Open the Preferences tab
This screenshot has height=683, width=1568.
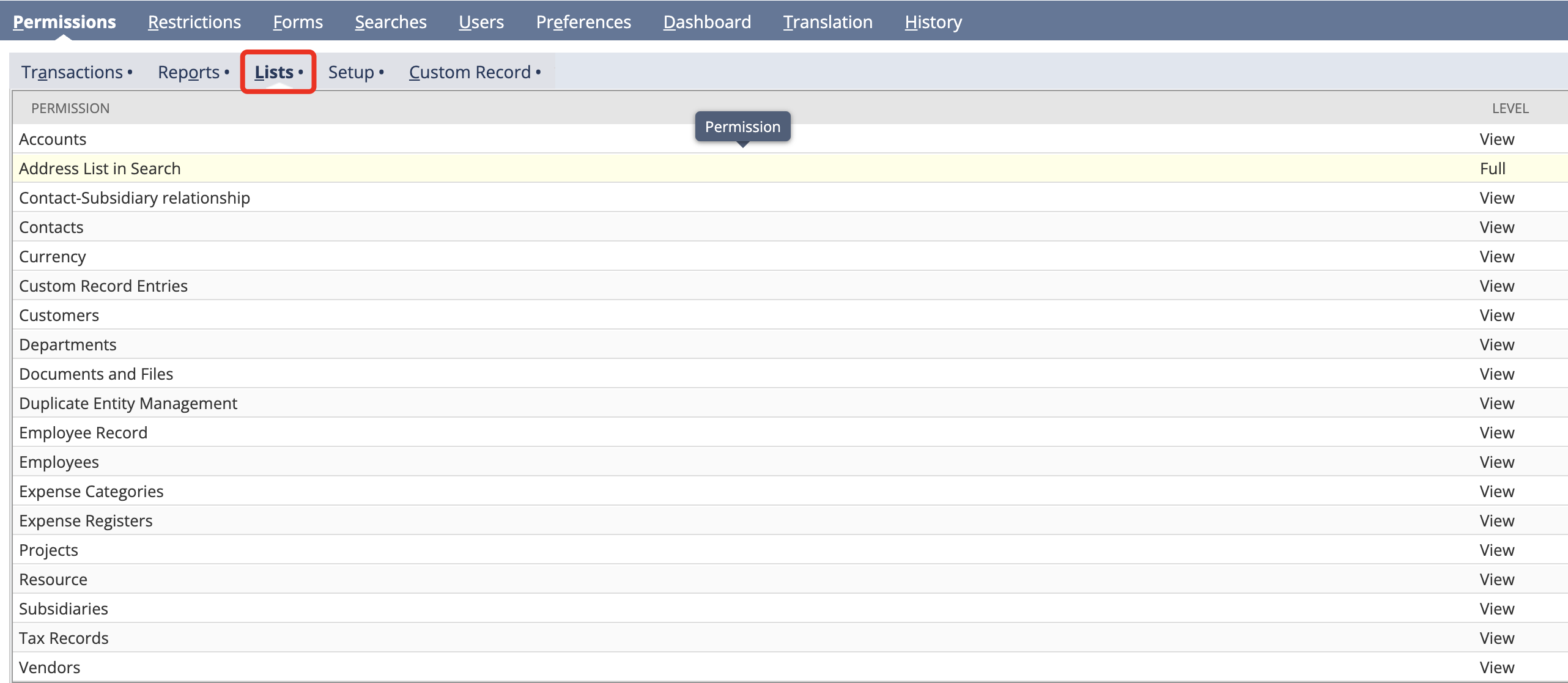point(583,22)
